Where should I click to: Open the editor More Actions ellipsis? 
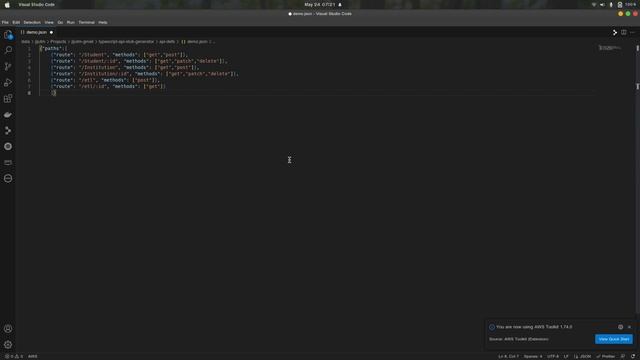click(x=632, y=32)
